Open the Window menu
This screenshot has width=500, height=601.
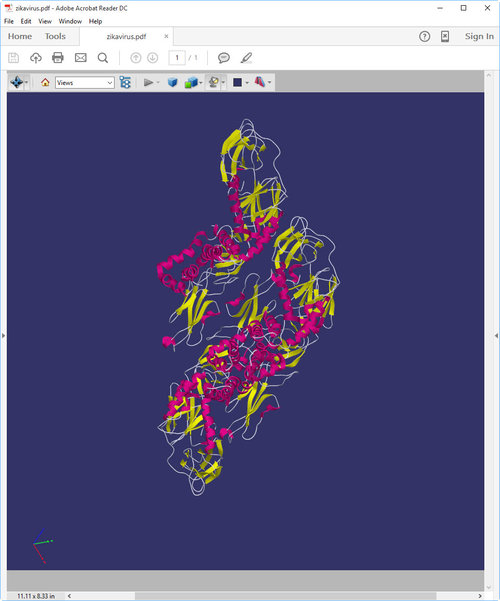(x=70, y=21)
